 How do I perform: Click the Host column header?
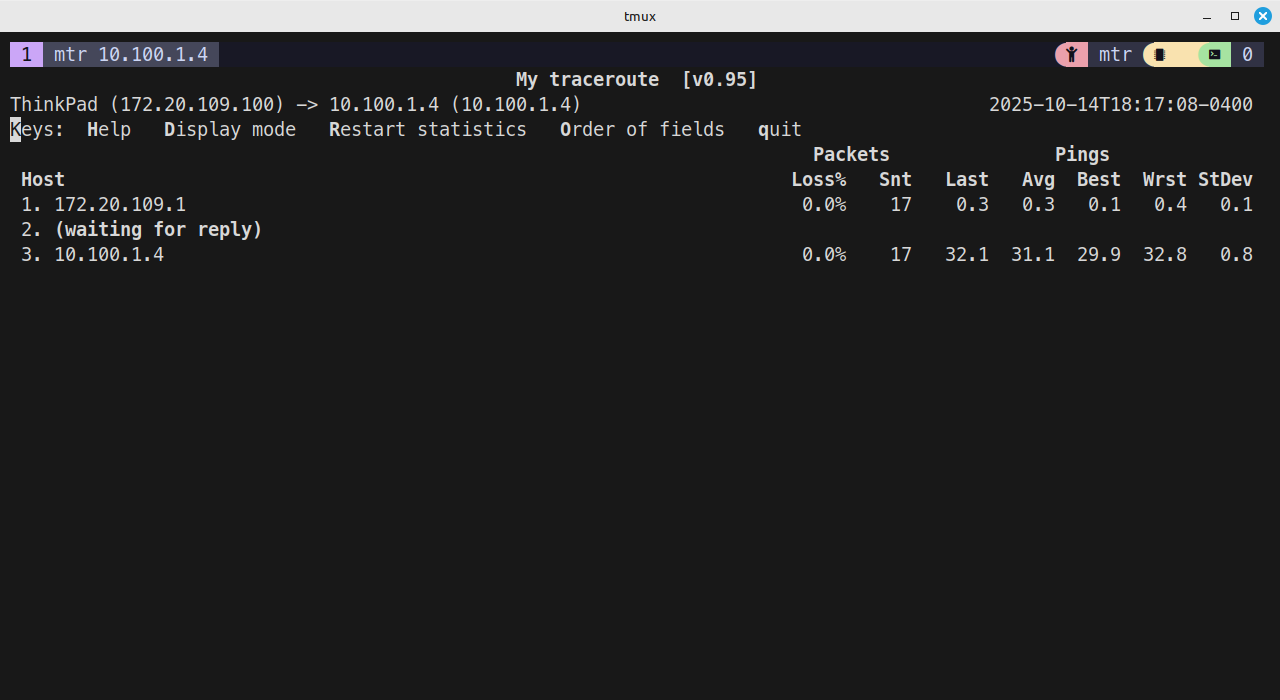tap(43, 180)
